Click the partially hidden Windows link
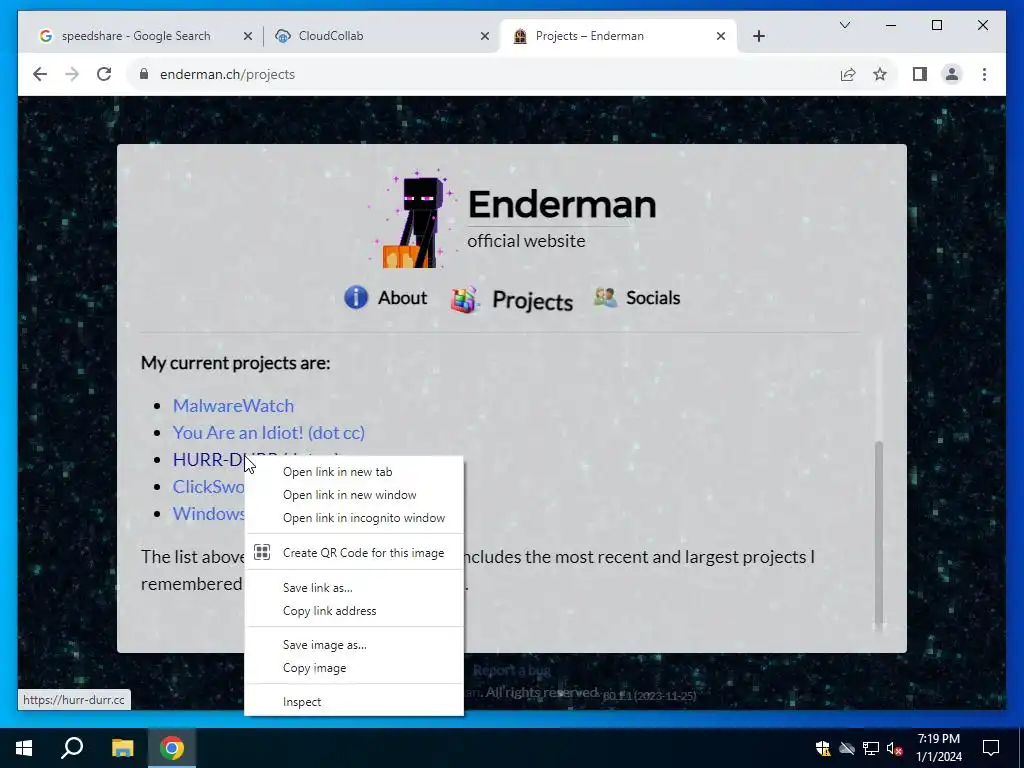This screenshot has width=1024, height=768. pyautogui.click(x=208, y=513)
